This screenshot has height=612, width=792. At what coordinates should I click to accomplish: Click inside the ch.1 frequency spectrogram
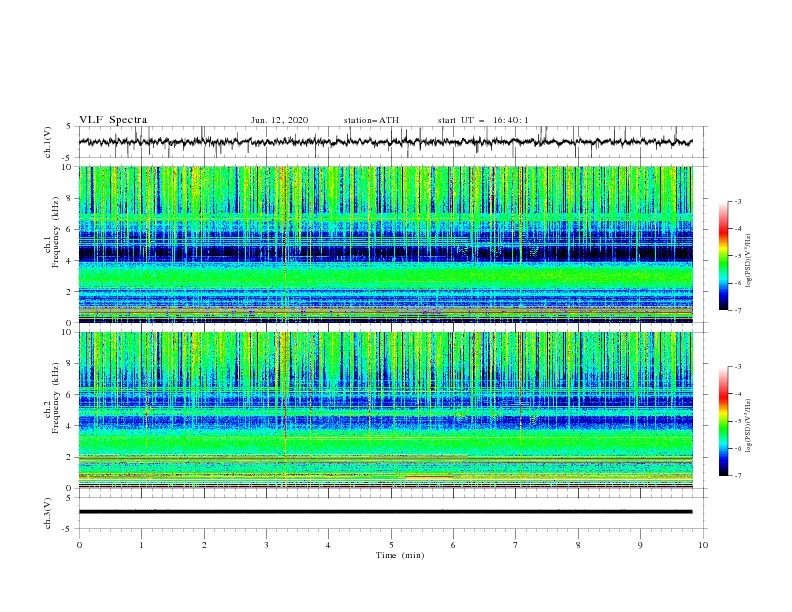(x=385, y=244)
